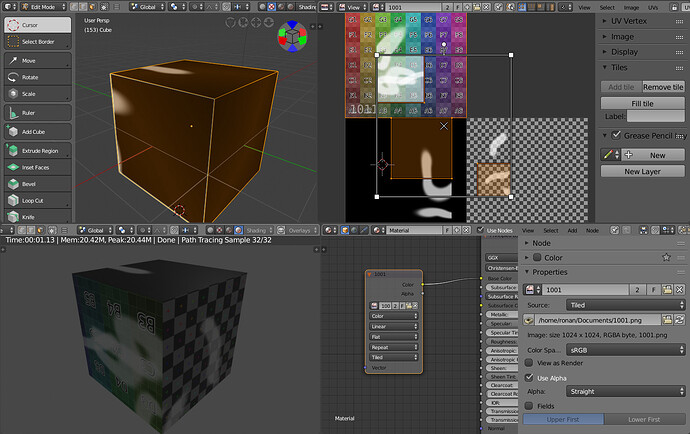The width and height of the screenshot is (690, 434).
Task: Open the Color Space sRGB dropdown
Action: 625,350
